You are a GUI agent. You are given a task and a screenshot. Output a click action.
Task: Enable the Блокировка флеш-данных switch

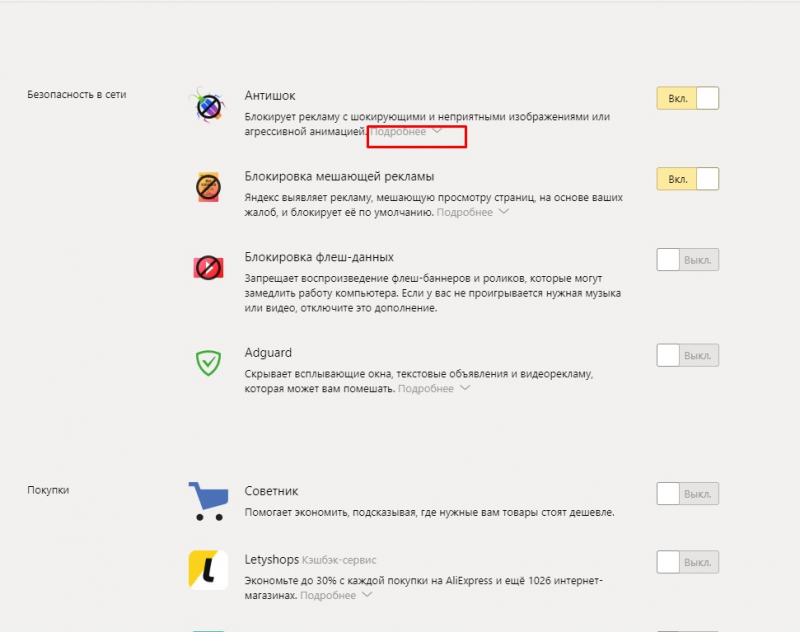click(687, 260)
